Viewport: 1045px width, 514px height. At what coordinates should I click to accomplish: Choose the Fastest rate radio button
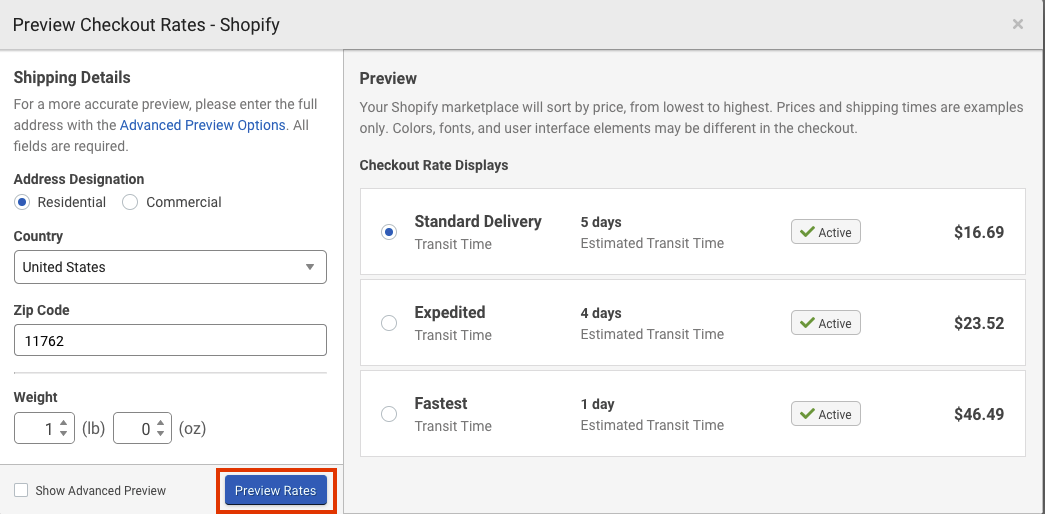[x=389, y=414]
